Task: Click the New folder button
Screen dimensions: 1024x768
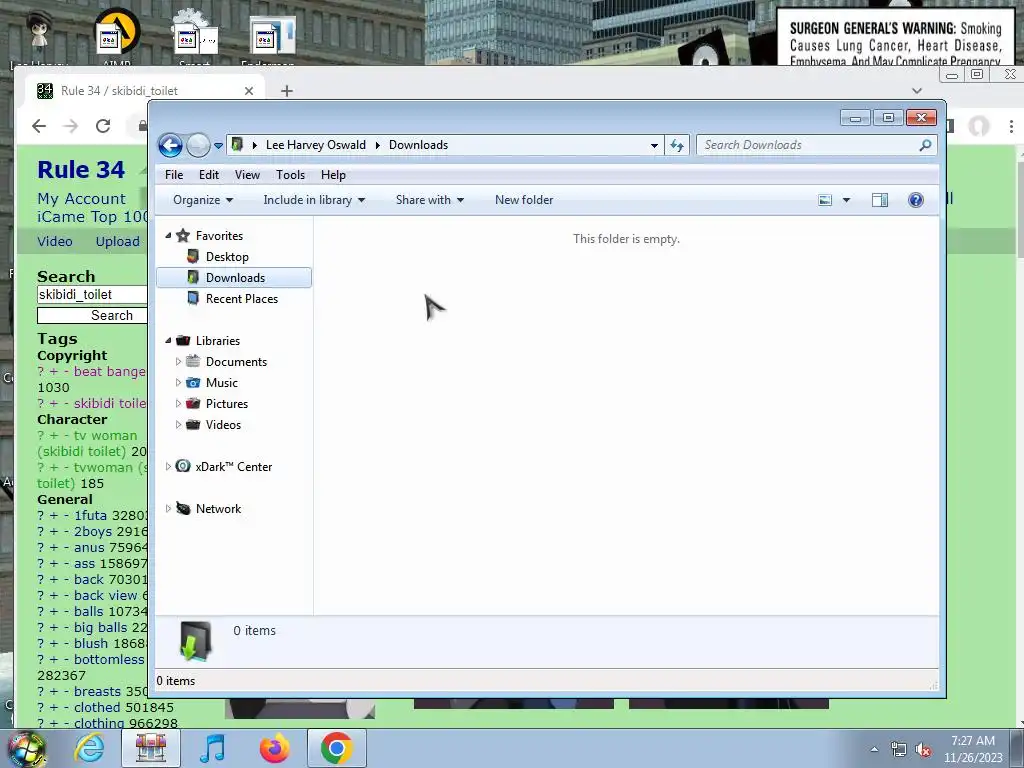Action: (524, 200)
